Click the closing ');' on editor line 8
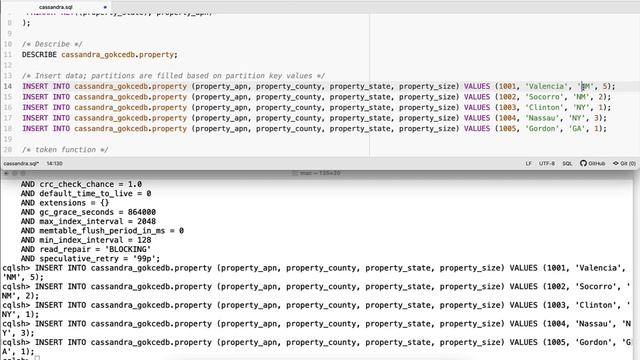640x360 pixels. pyautogui.click(x=26, y=23)
